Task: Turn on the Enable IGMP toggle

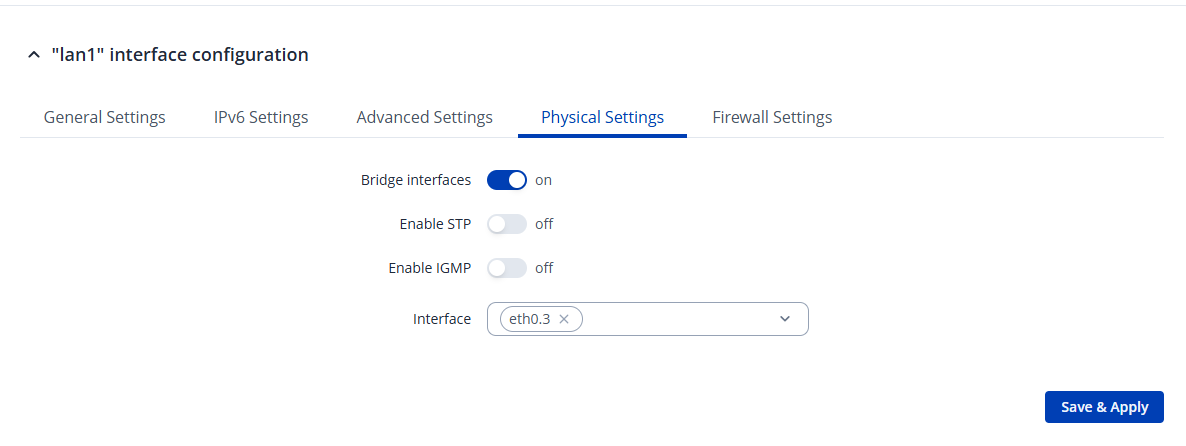Action: coord(507,268)
